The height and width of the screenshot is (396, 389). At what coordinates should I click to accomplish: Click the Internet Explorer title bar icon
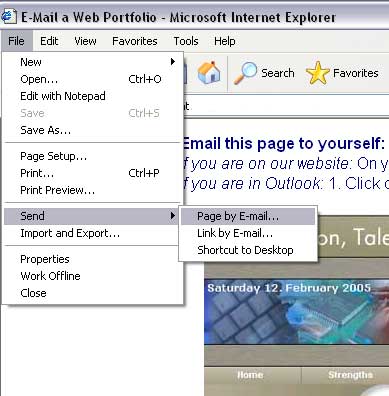pos(8,16)
